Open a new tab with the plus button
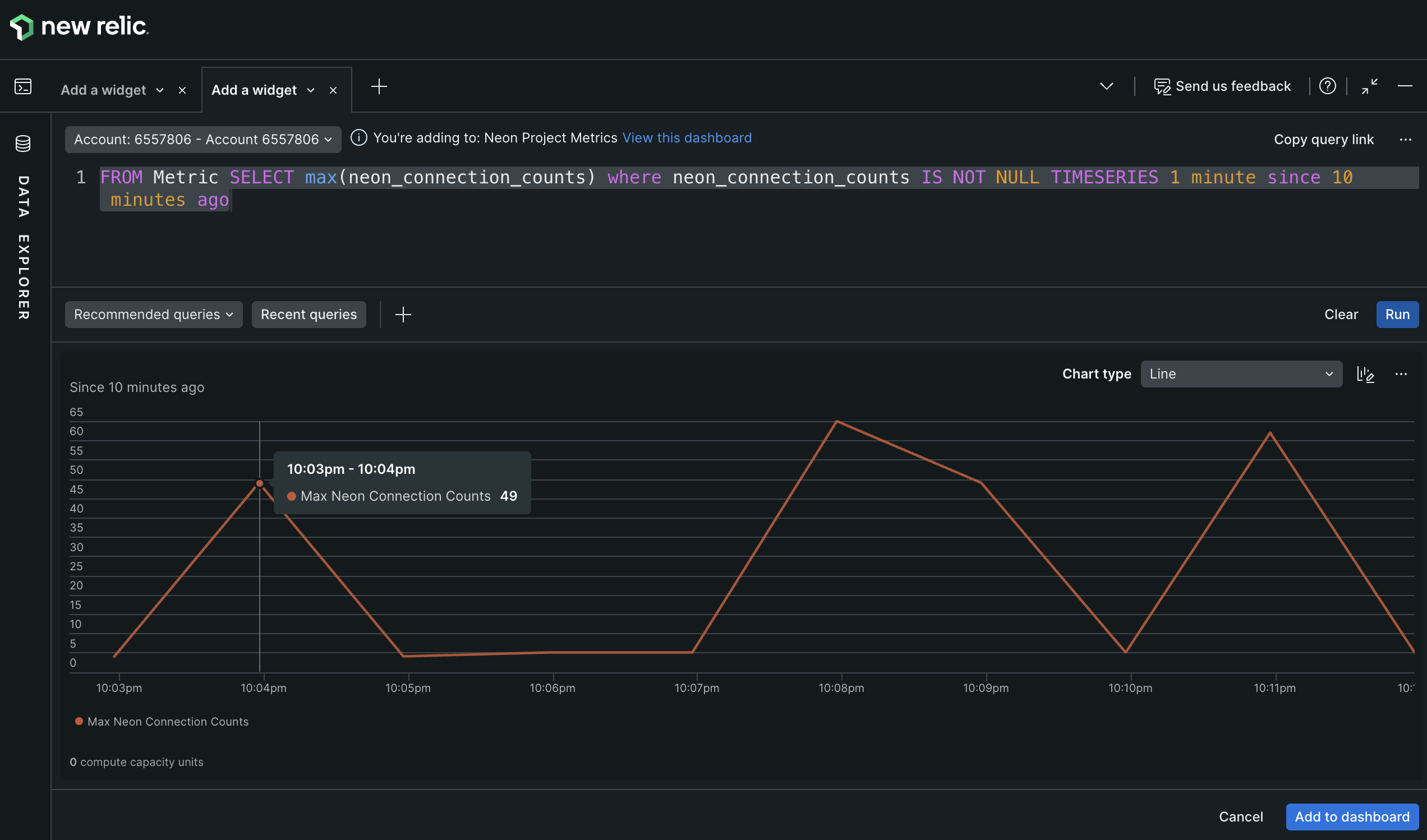Image resolution: width=1427 pixels, height=840 pixels. point(379,86)
